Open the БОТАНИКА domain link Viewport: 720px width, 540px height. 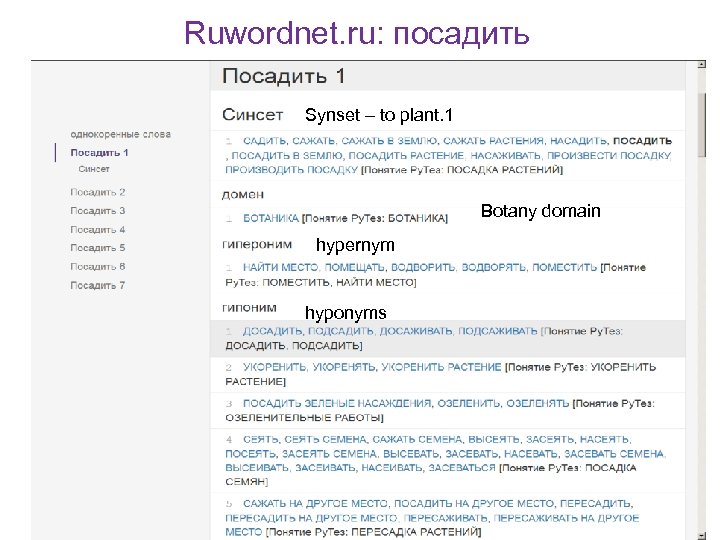point(270,218)
